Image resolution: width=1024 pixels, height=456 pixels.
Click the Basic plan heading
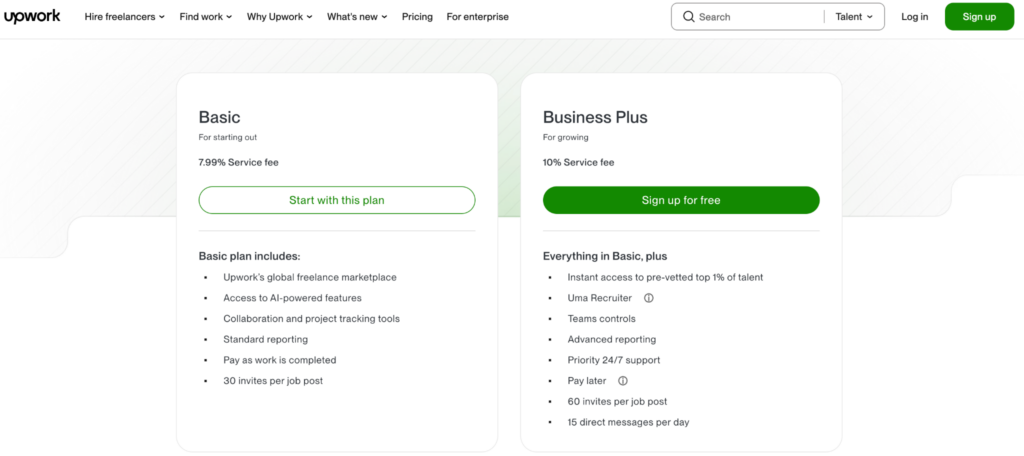point(219,117)
